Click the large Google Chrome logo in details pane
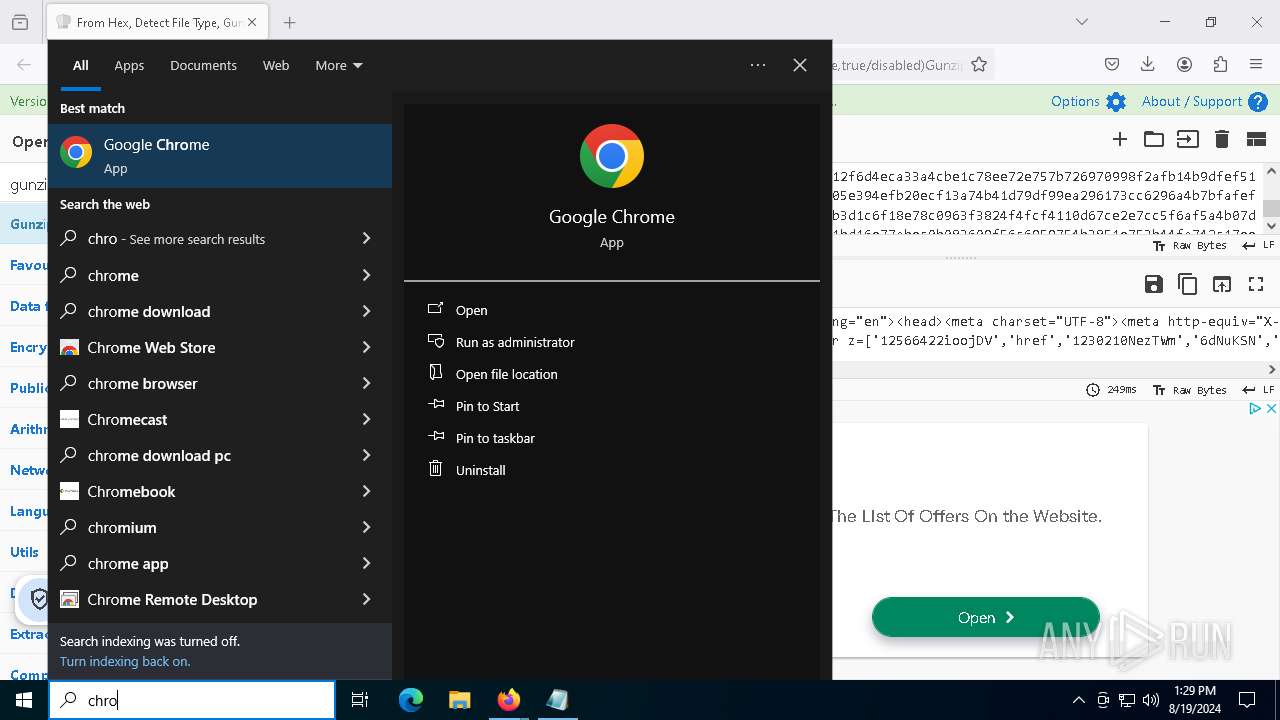Image resolution: width=1280 pixels, height=720 pixels. click(x=612, y=156)
